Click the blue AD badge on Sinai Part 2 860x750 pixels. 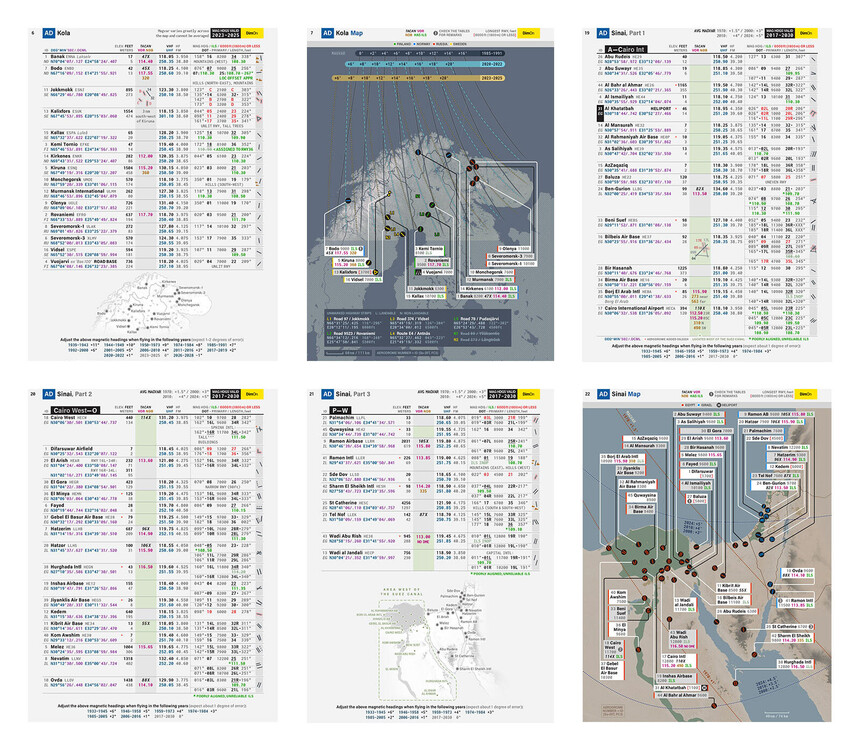(x=49, y=394)
